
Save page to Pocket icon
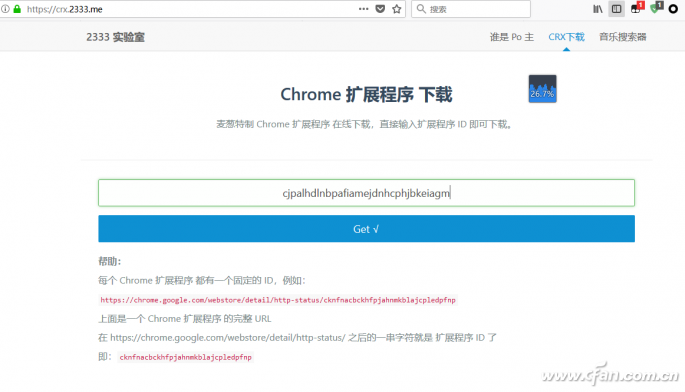tap(380, 9)
